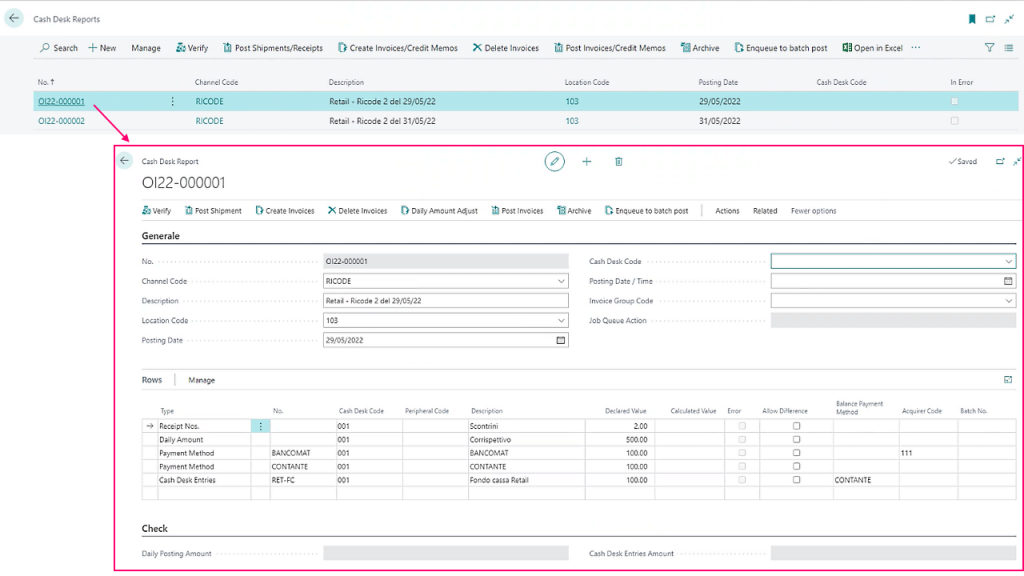The image size is (1024, 576).
Task: Open report link OI22-000002
Action: (61, 121)
